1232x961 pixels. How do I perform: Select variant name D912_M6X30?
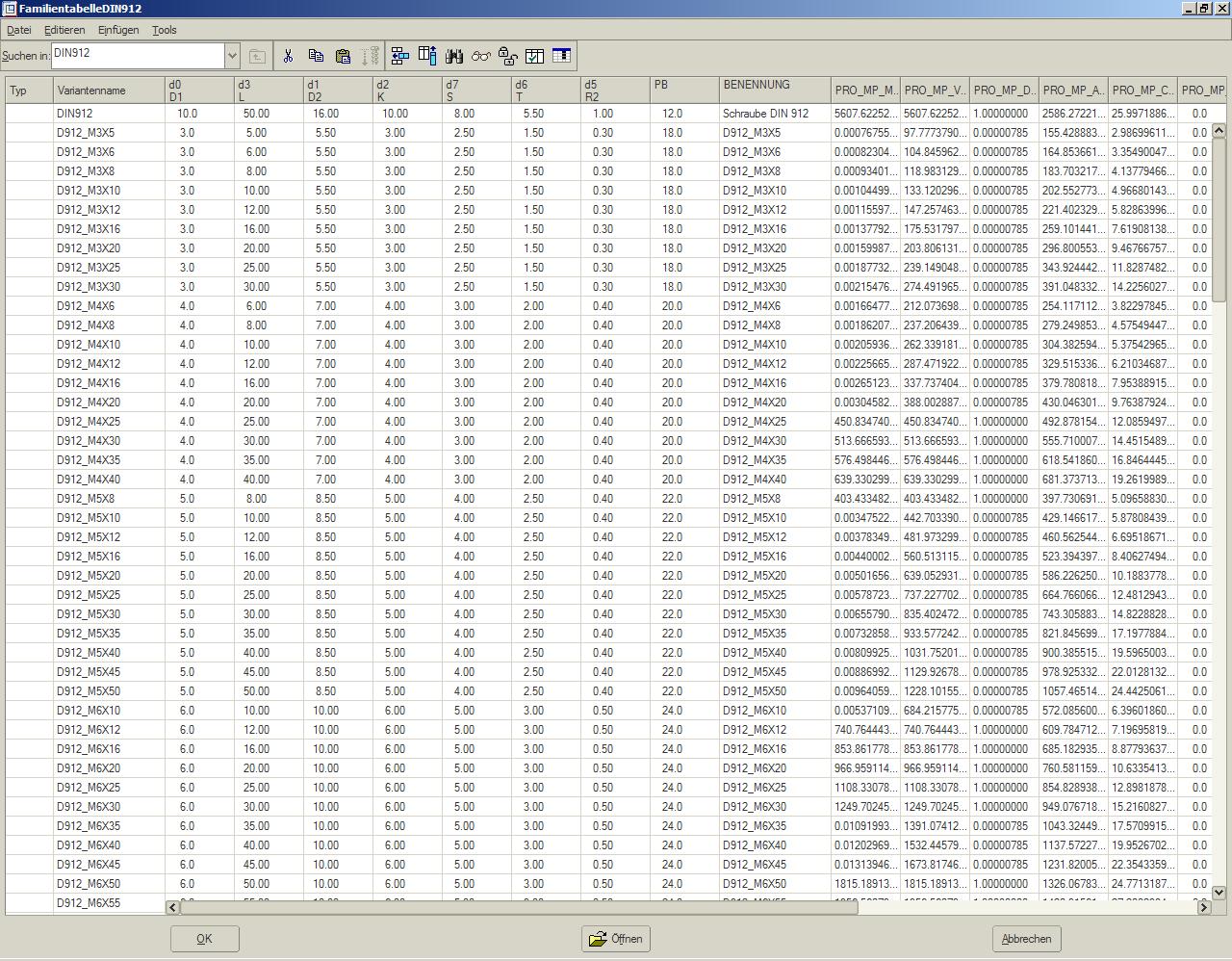pyautogui.click(x=89, y=807)
